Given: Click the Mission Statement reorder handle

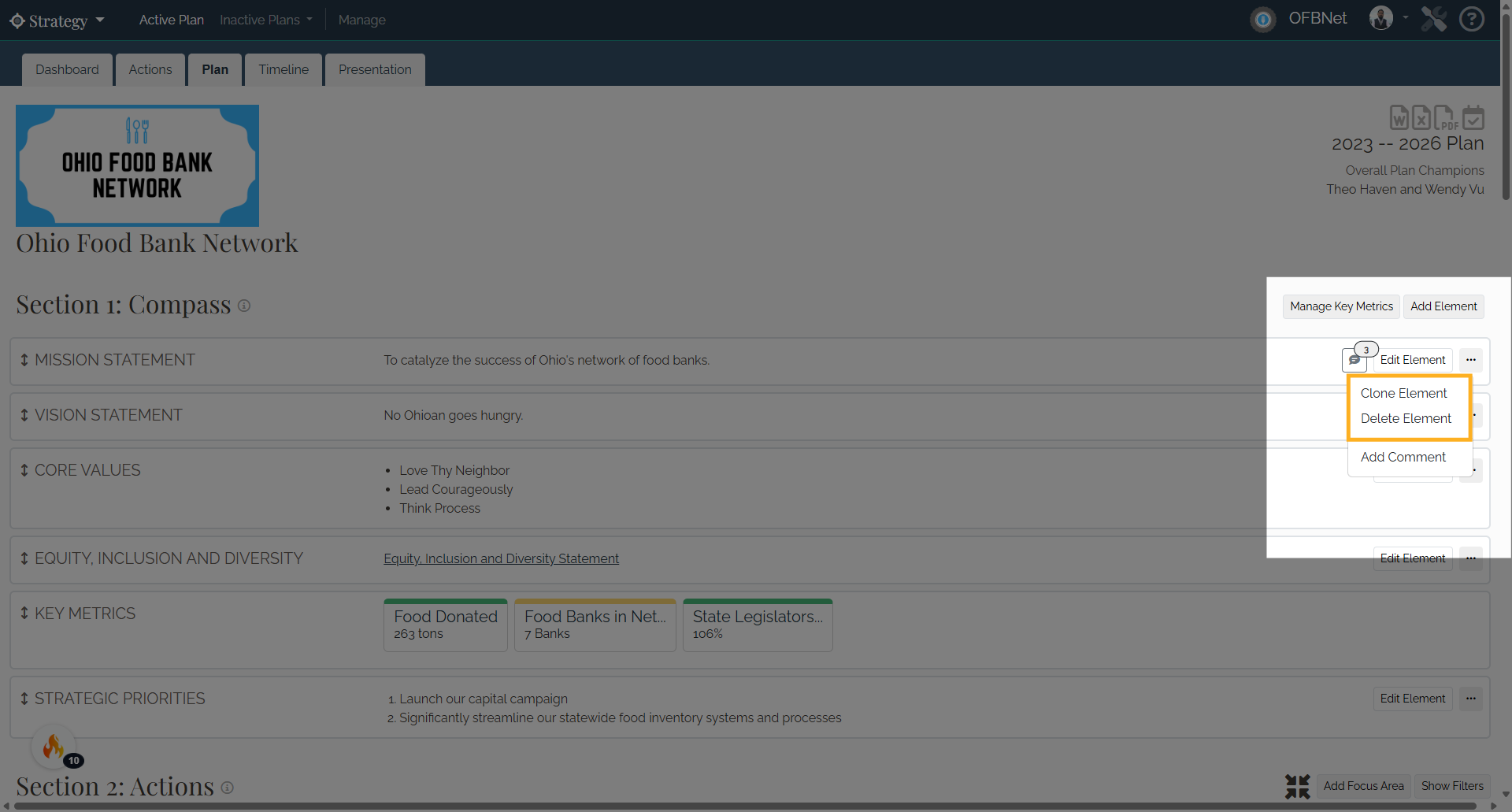Looking at the screenshot, I should [24, 360].
